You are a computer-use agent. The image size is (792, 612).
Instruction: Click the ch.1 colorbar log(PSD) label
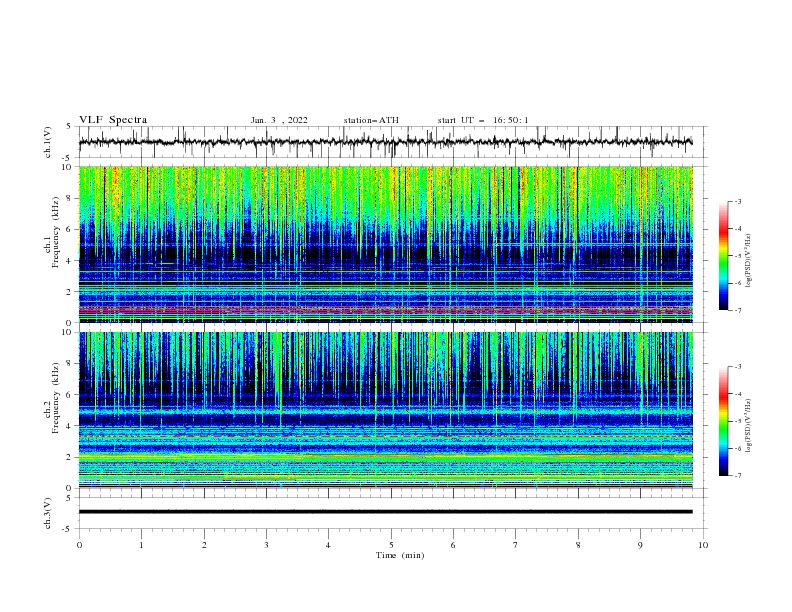coord(749,261)
